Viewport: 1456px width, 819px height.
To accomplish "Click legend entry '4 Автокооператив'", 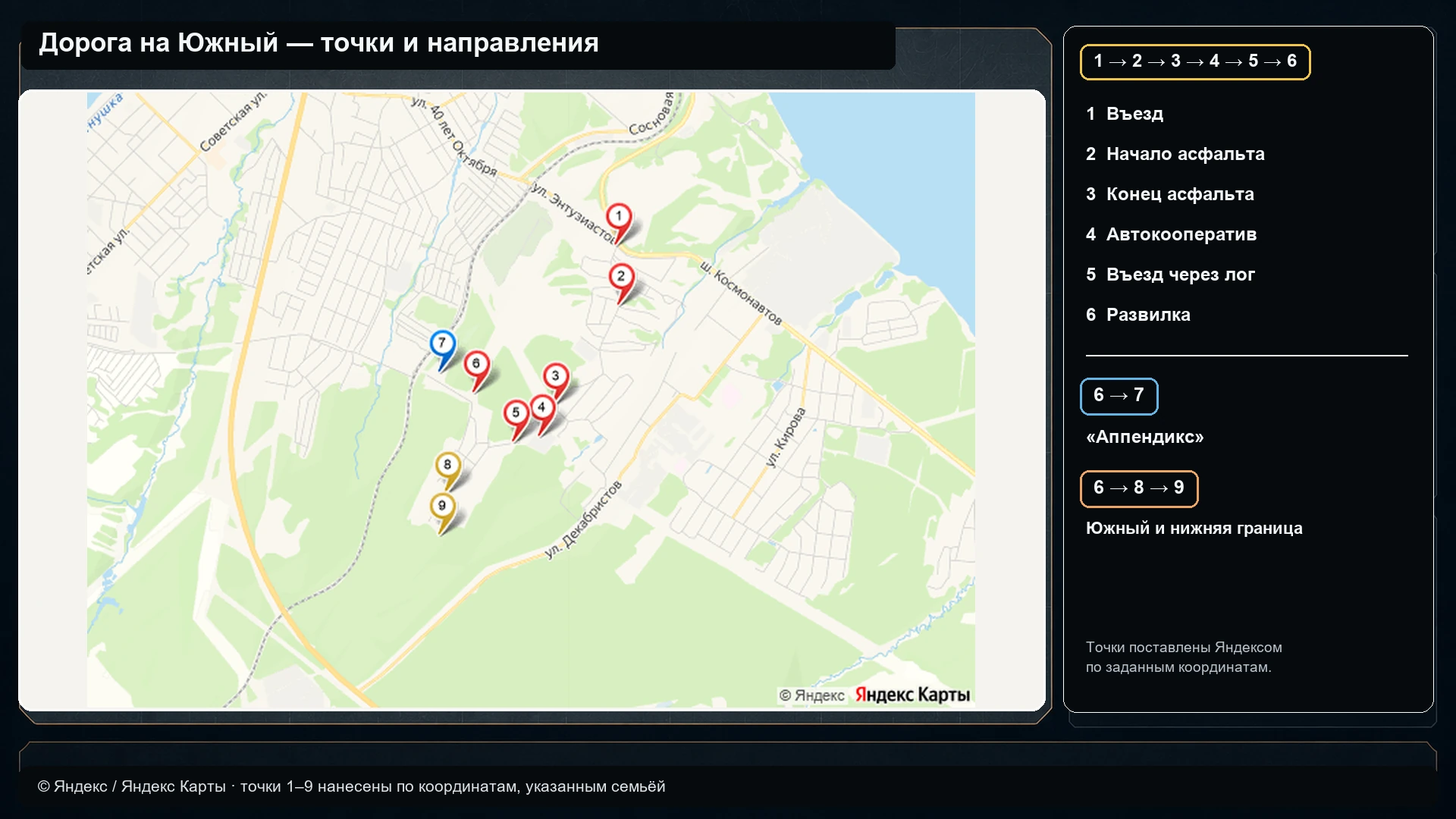I will coord(1172,234).
